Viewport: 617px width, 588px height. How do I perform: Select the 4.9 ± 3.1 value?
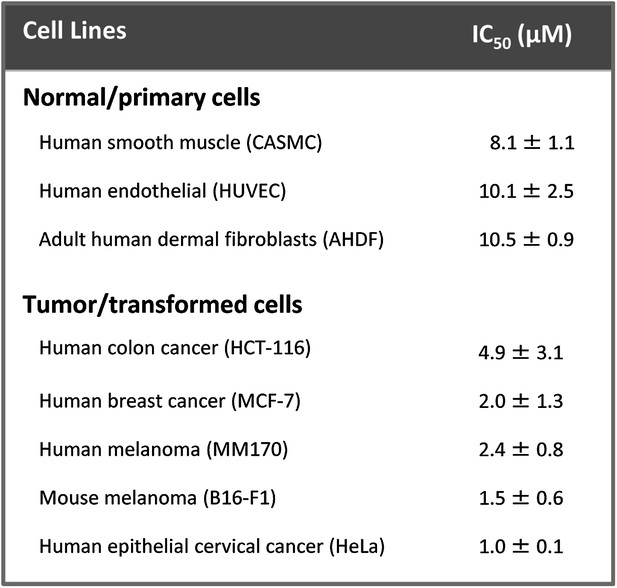[521, 353]
